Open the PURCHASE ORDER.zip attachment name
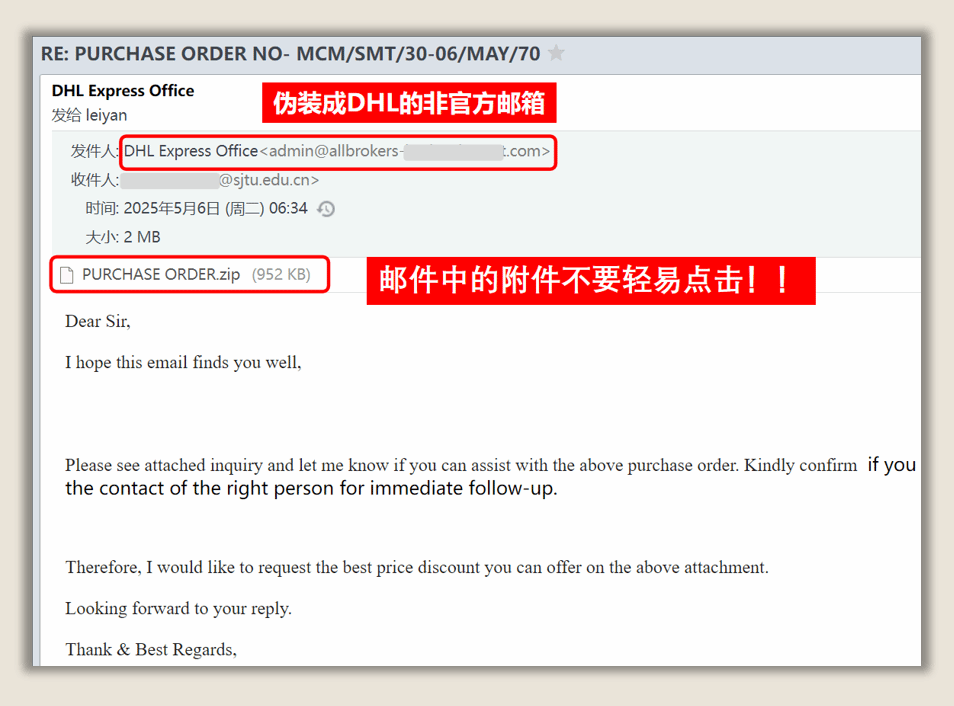Screen dimensions: 954x706 (161, 274)
